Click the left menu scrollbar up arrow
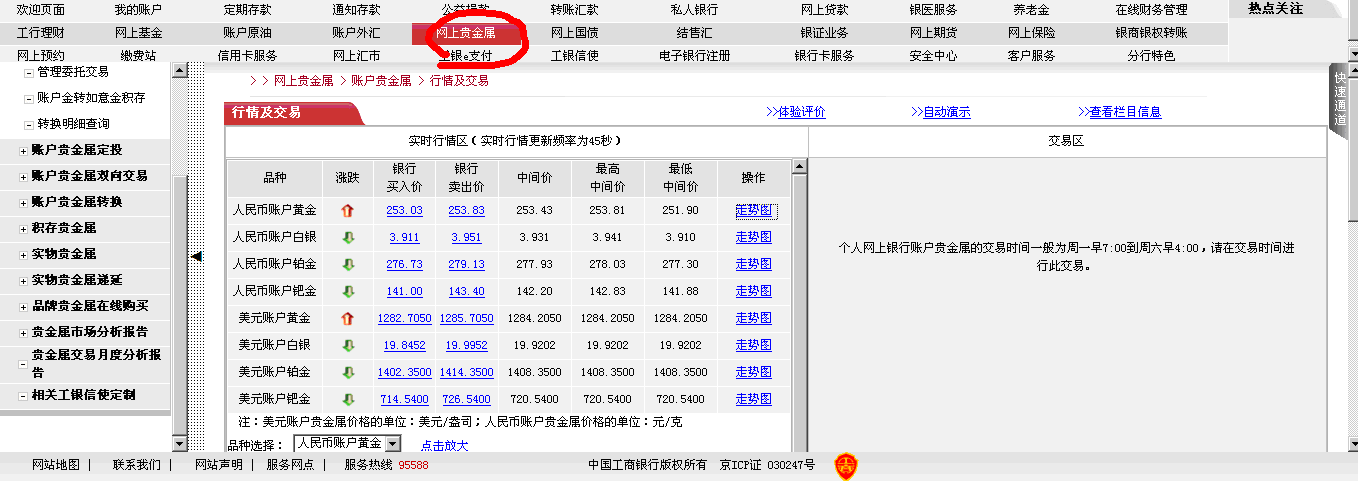The image size is (1358, 482). point(180,71)
